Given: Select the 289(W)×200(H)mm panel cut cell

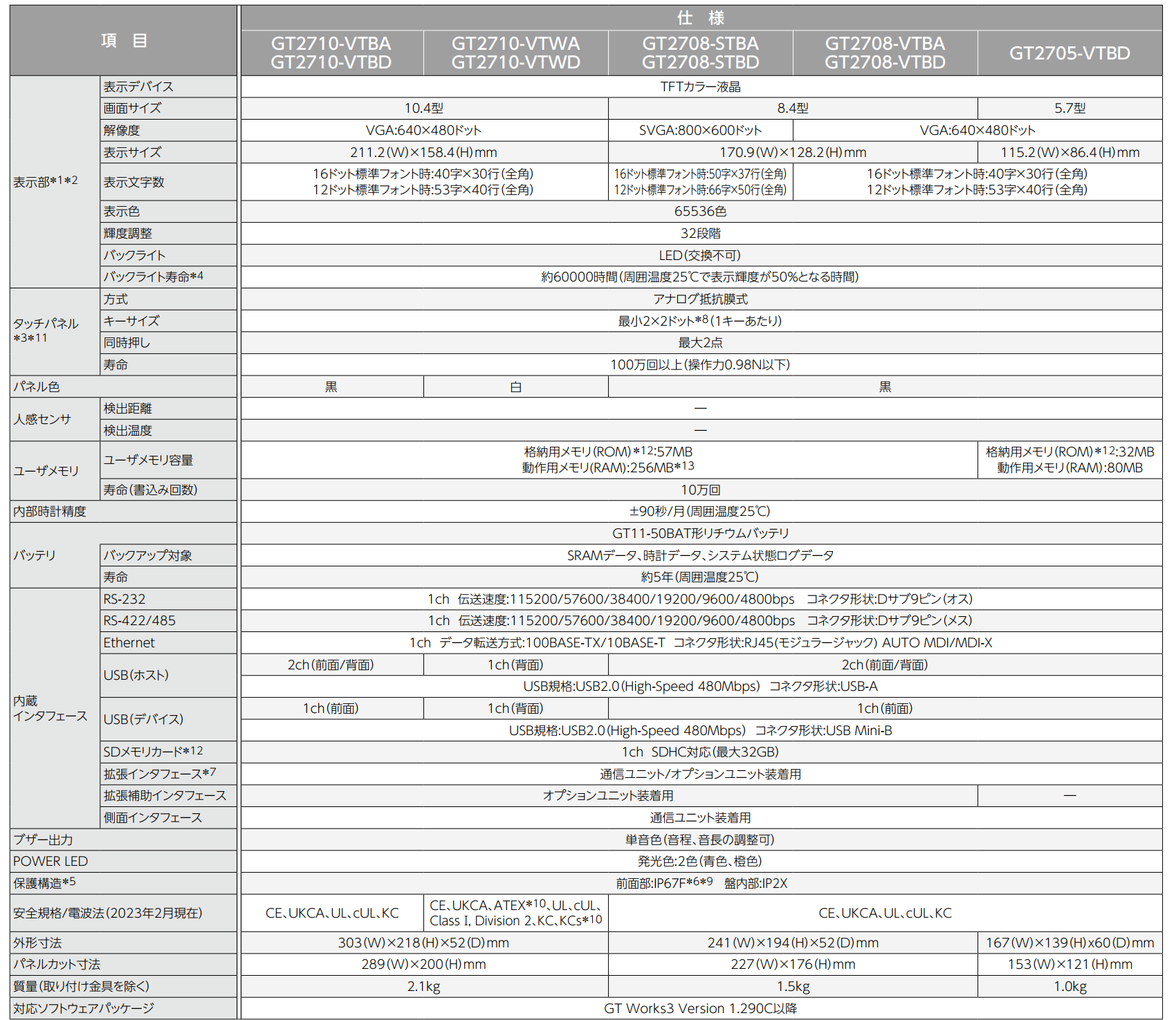Looking at the screenshot, I should (x=424, y=965).
